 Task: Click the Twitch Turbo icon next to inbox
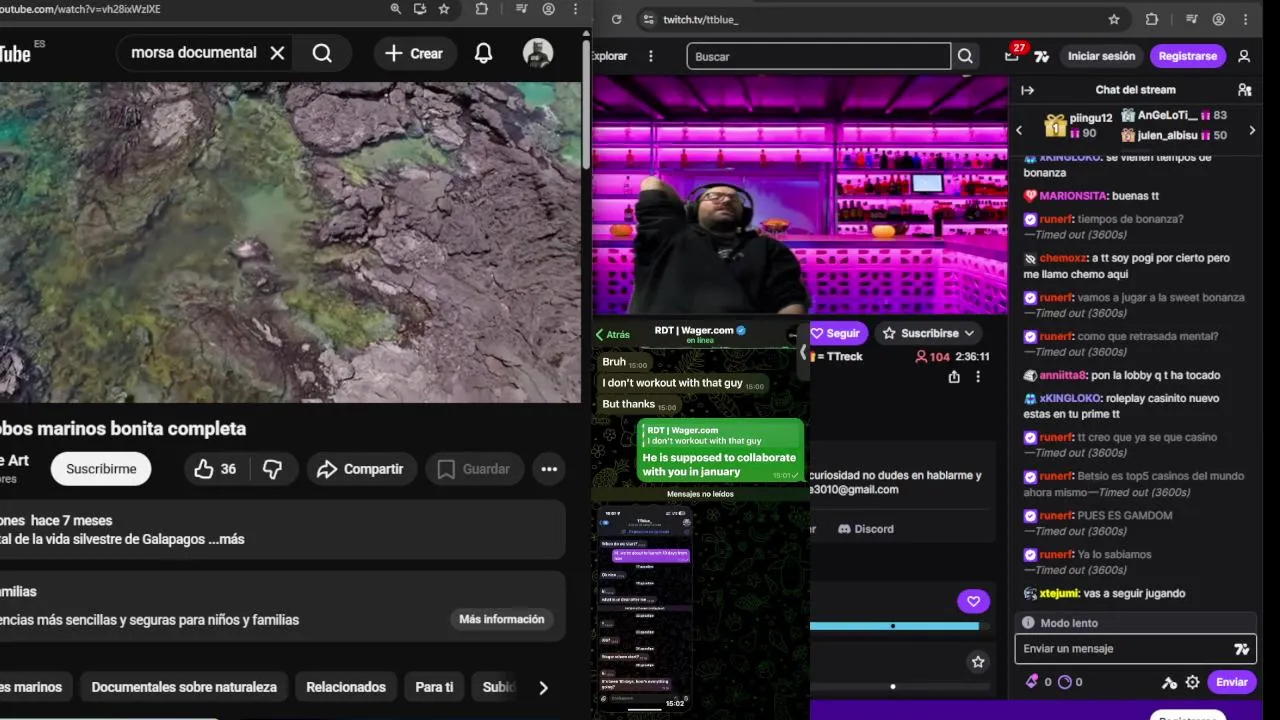coord(1041,57)
